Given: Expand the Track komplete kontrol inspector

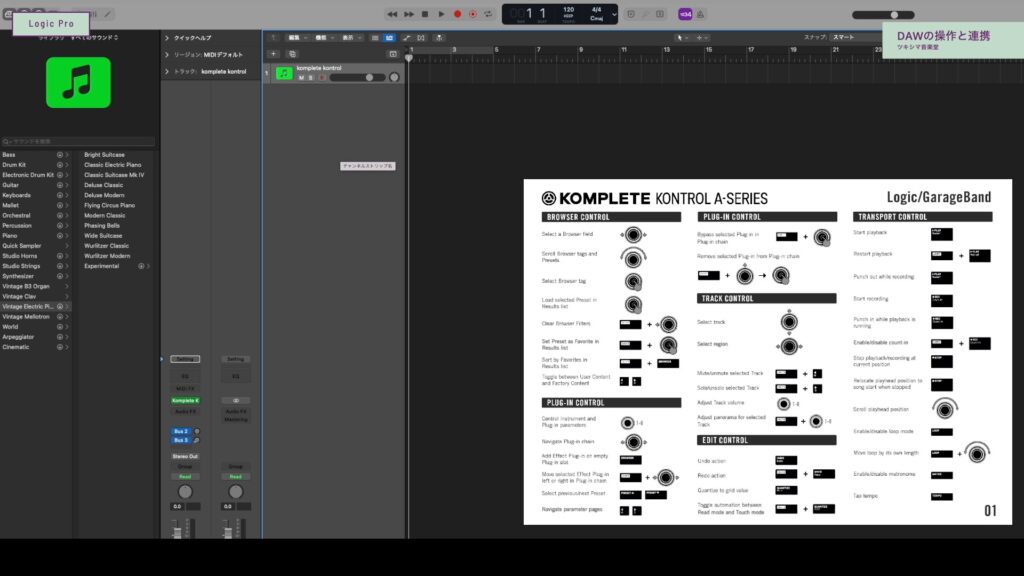Looking at the screenshot, I should point(167,71).
